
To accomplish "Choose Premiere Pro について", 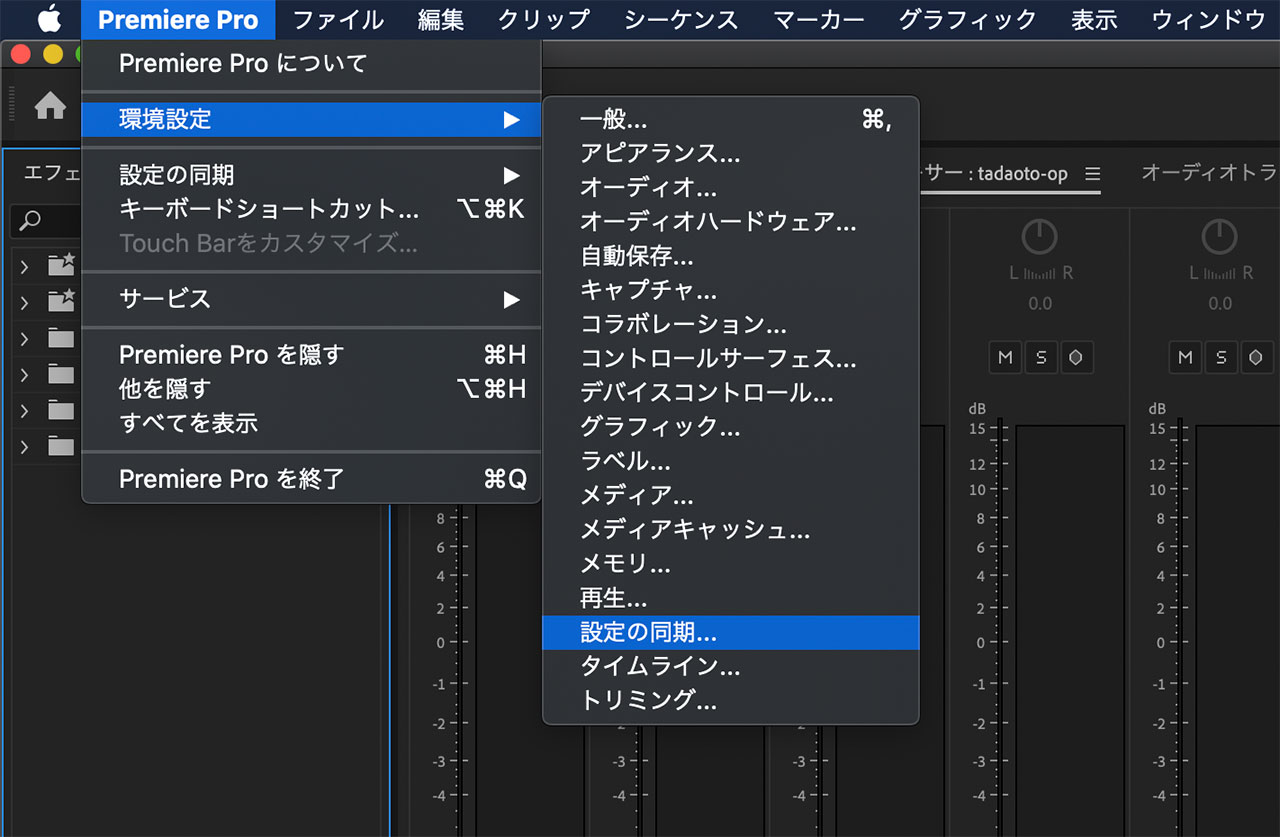I will click(311, 64).
